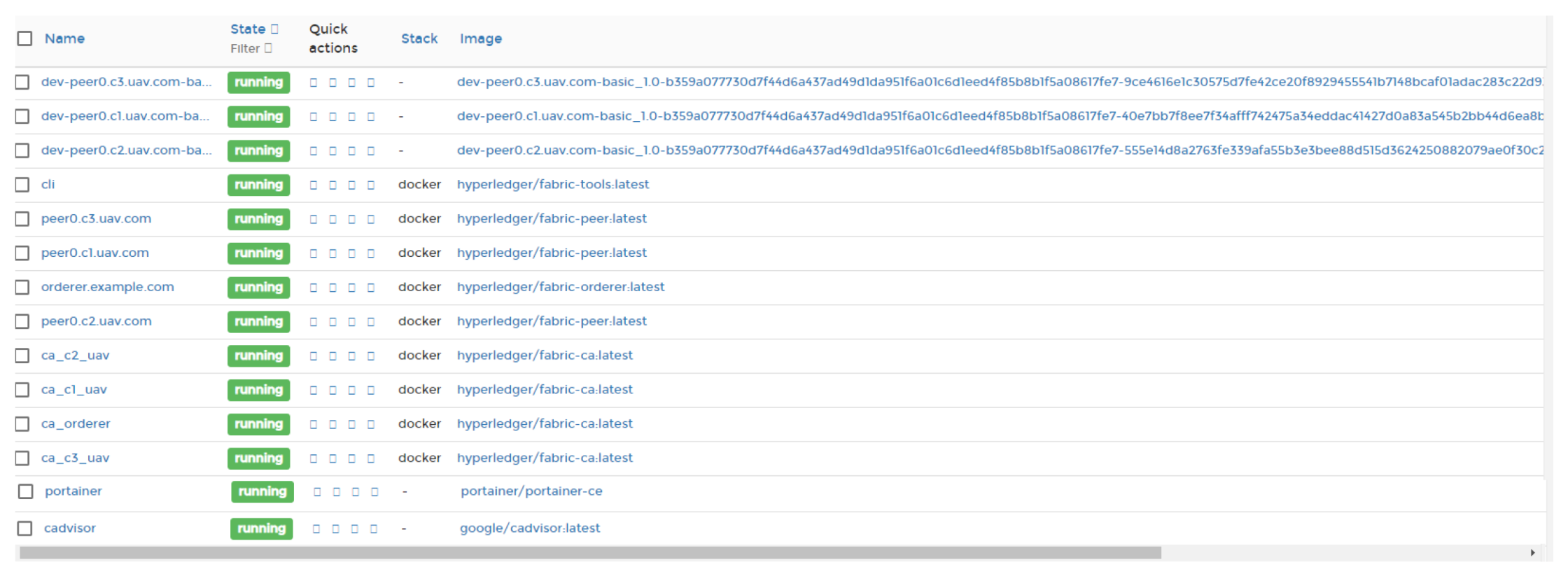Screen dimensions: 1568x576
Task: Click third quick action icon for orderer.example.com
Action: coord(351,288)
